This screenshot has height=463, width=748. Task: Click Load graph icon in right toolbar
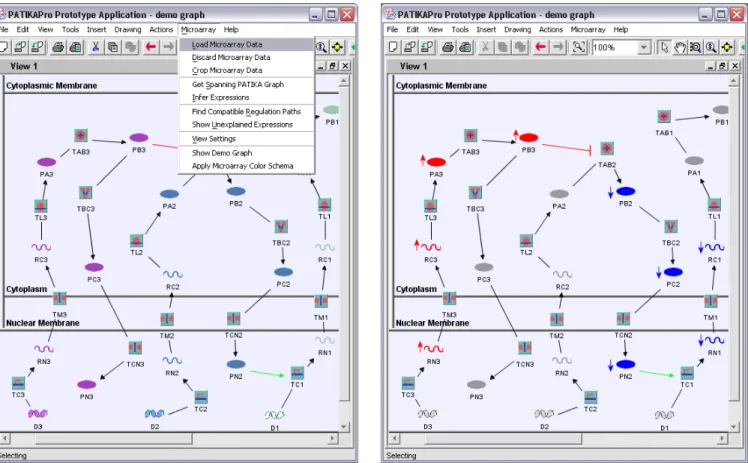coord(410,47)
